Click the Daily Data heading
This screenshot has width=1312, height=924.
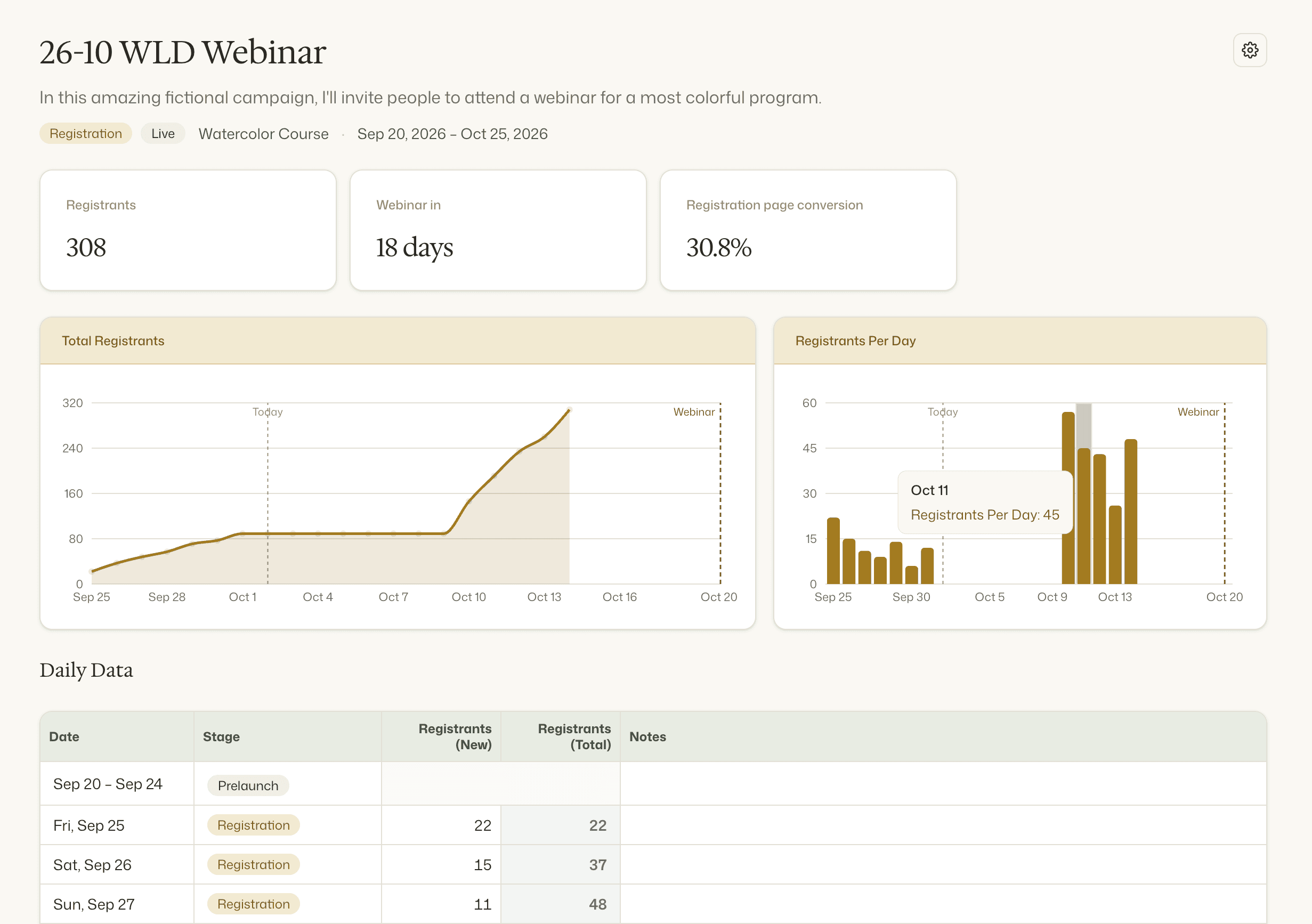86,670
